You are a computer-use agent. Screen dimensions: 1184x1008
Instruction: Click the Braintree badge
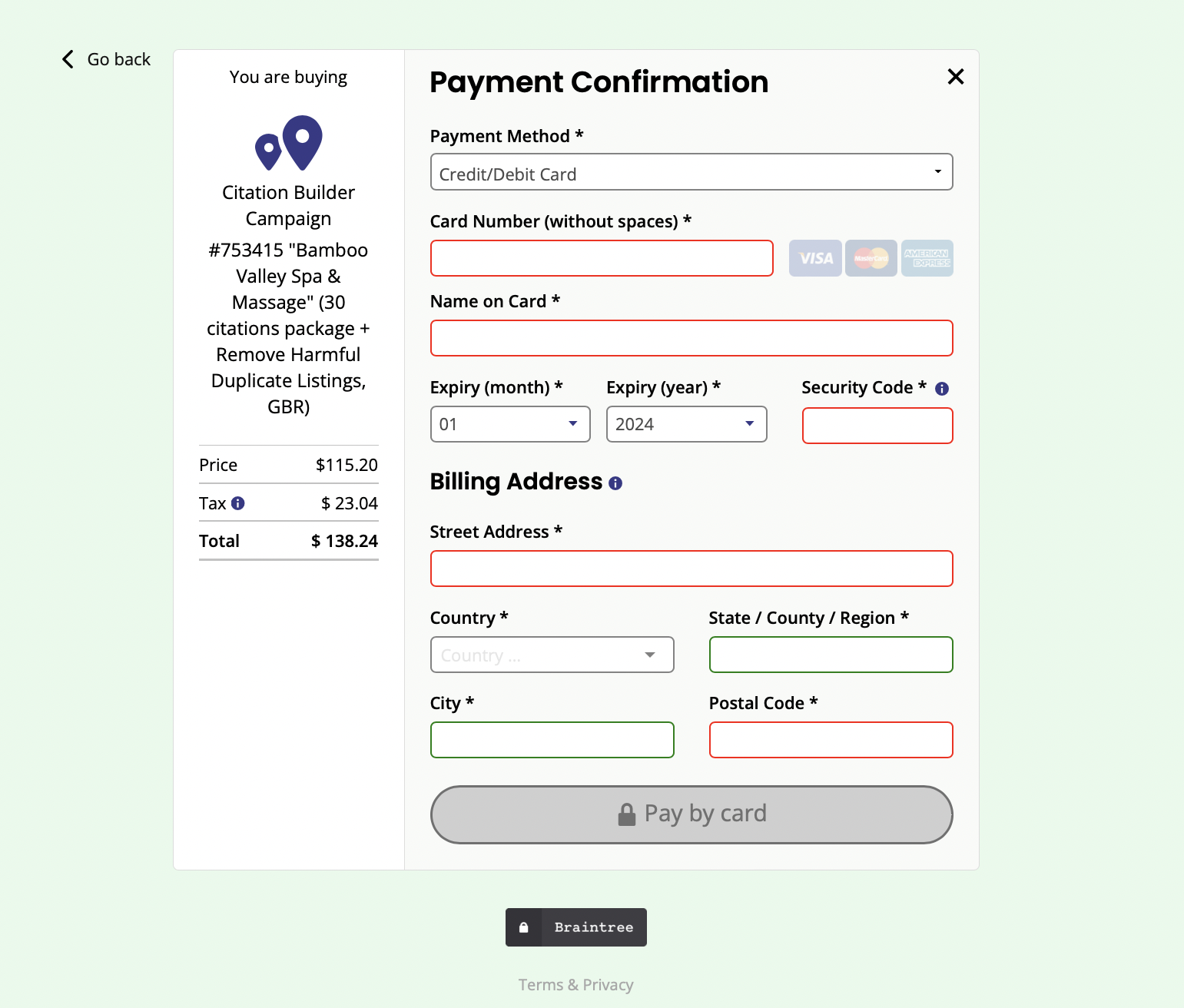tap(575, 927)
